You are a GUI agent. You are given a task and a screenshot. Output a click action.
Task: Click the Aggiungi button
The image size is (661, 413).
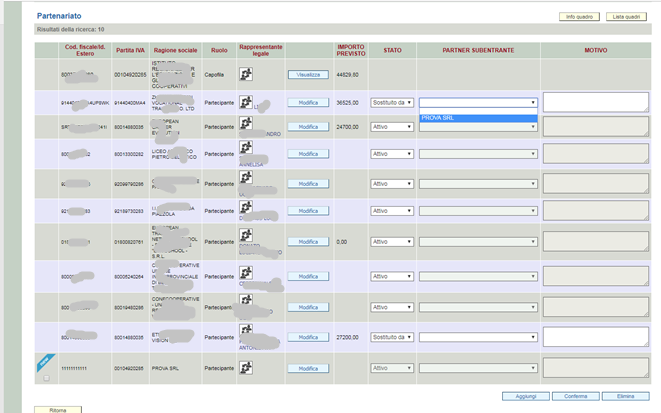pyautogui.click(x=525, y=396)
